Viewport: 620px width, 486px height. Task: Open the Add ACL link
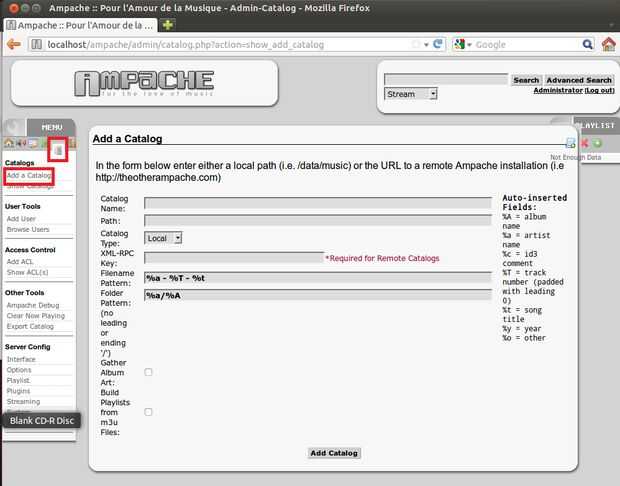[x=20, y=262]
